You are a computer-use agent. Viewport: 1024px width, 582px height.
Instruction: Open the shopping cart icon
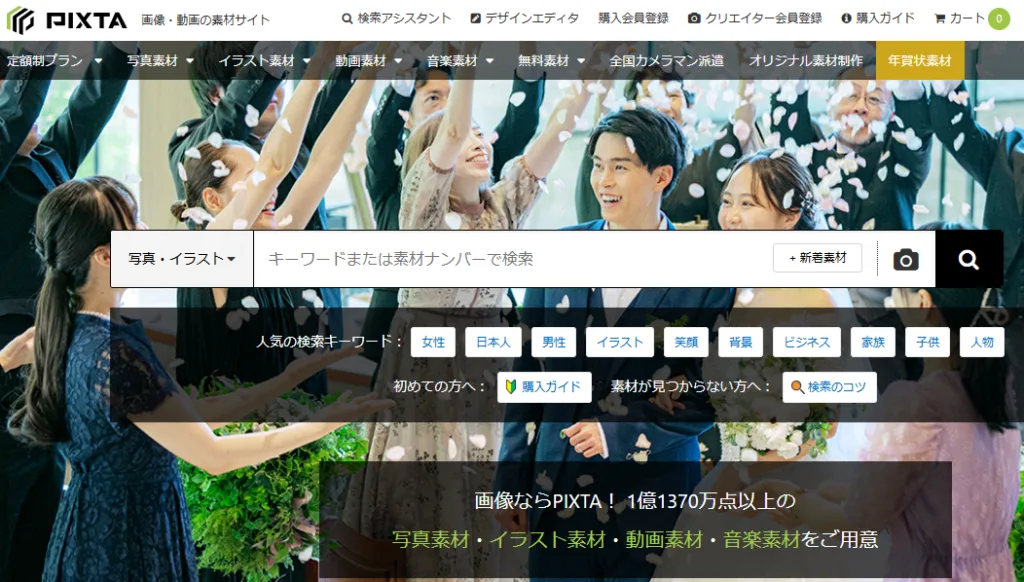pyautogui.click(x=938, y=17)
